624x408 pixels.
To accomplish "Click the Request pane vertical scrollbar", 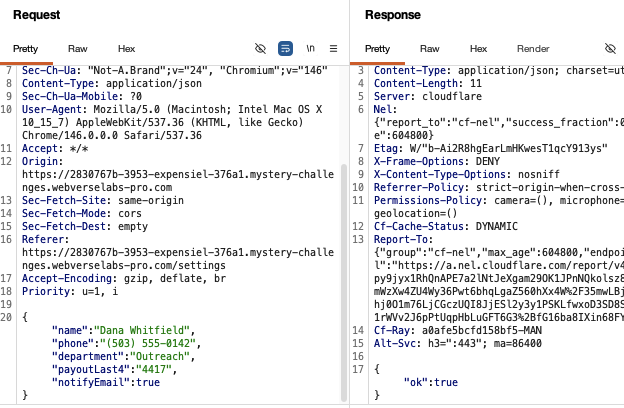I will click(344, 283).
